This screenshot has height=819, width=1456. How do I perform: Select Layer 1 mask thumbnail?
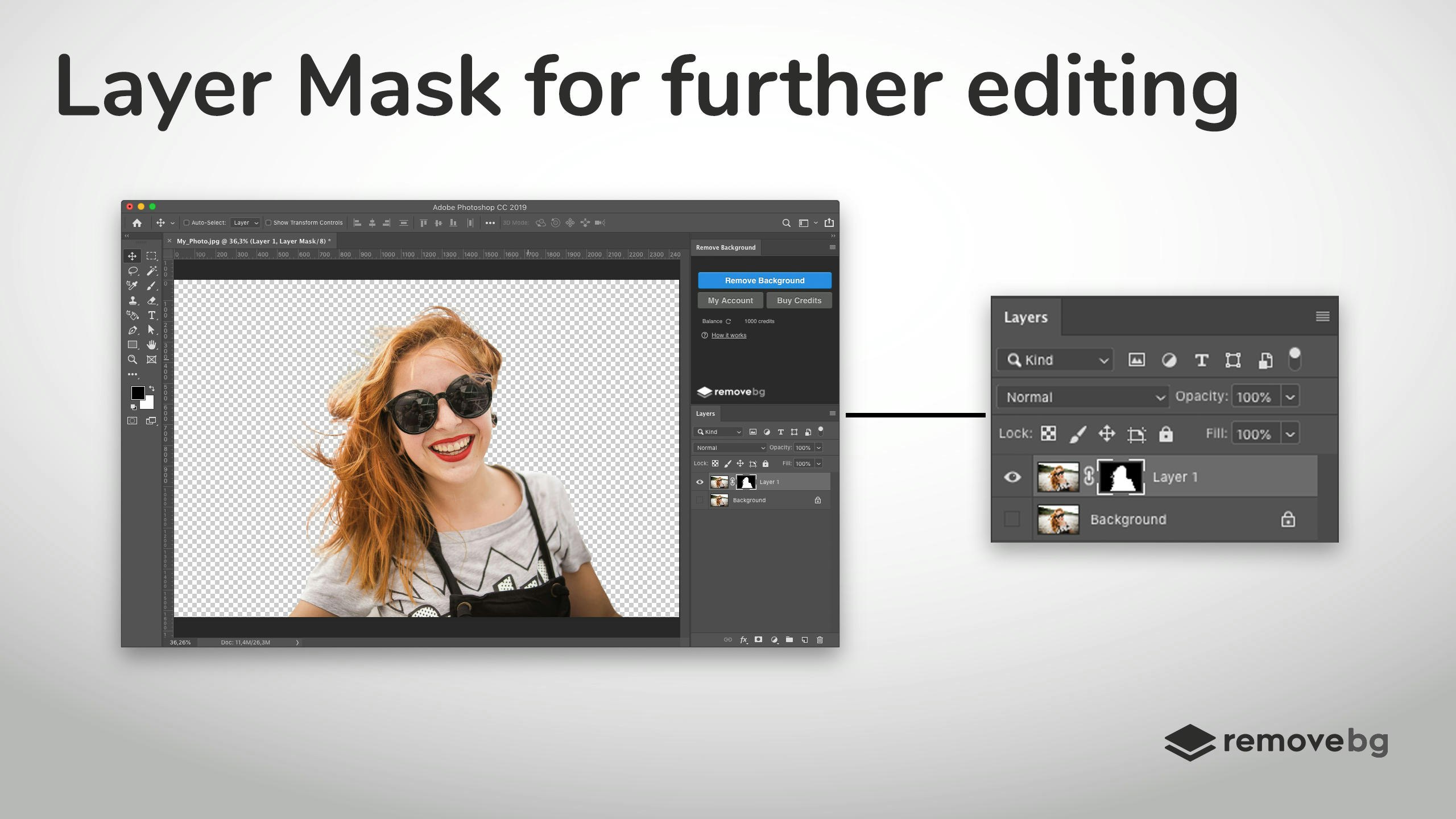[746, 482]
